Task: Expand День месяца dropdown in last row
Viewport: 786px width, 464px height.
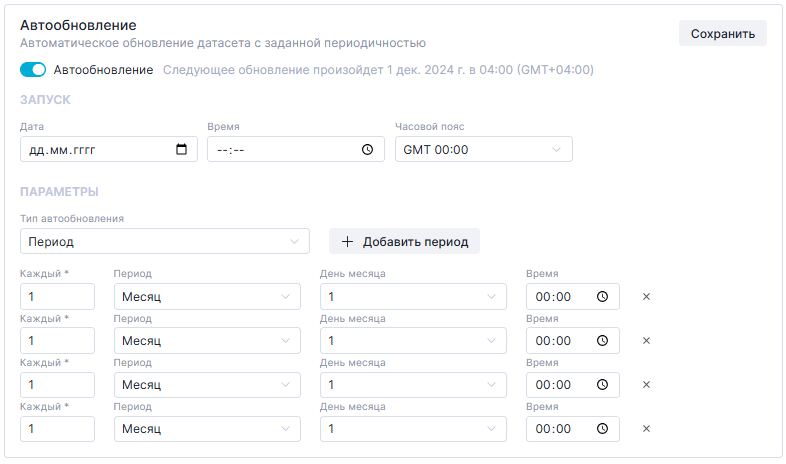Action: 412,429
